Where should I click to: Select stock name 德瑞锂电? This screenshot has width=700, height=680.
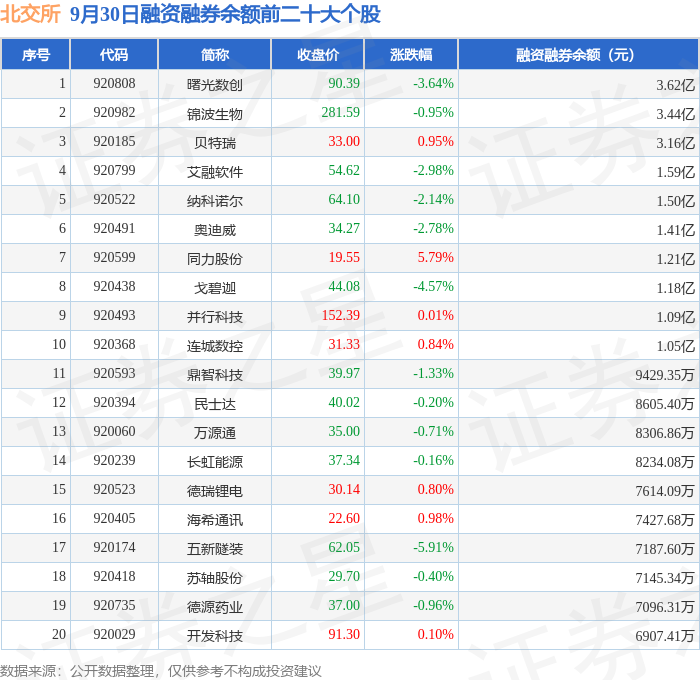[x=215, y=491]
